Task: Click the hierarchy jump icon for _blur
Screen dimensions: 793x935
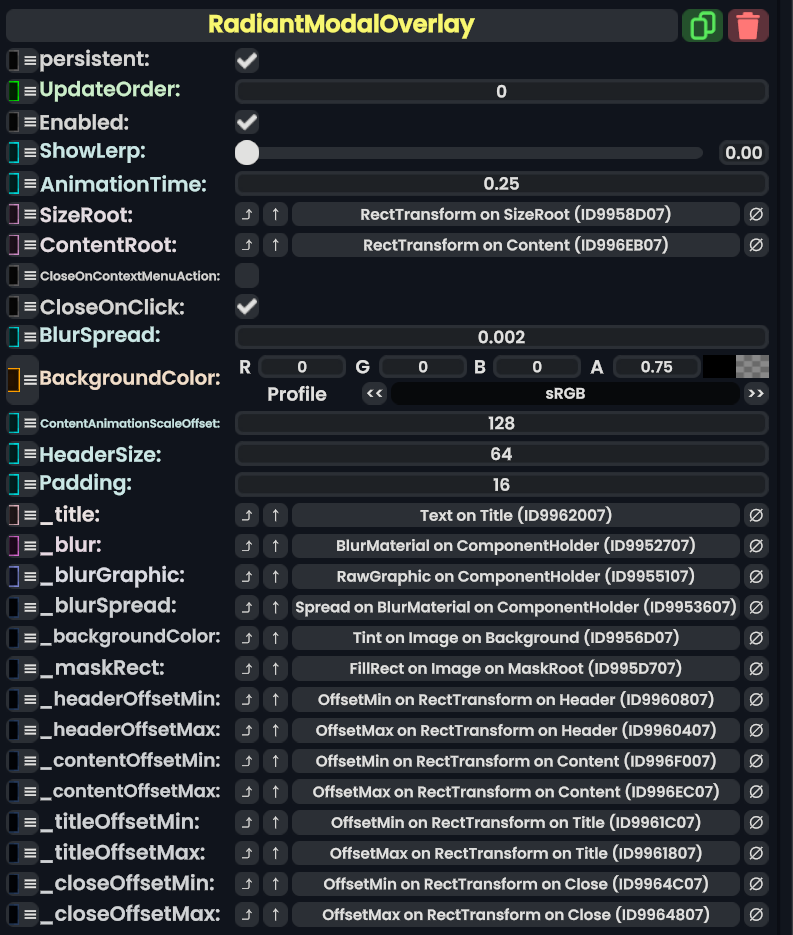Action: pos(247,546)
